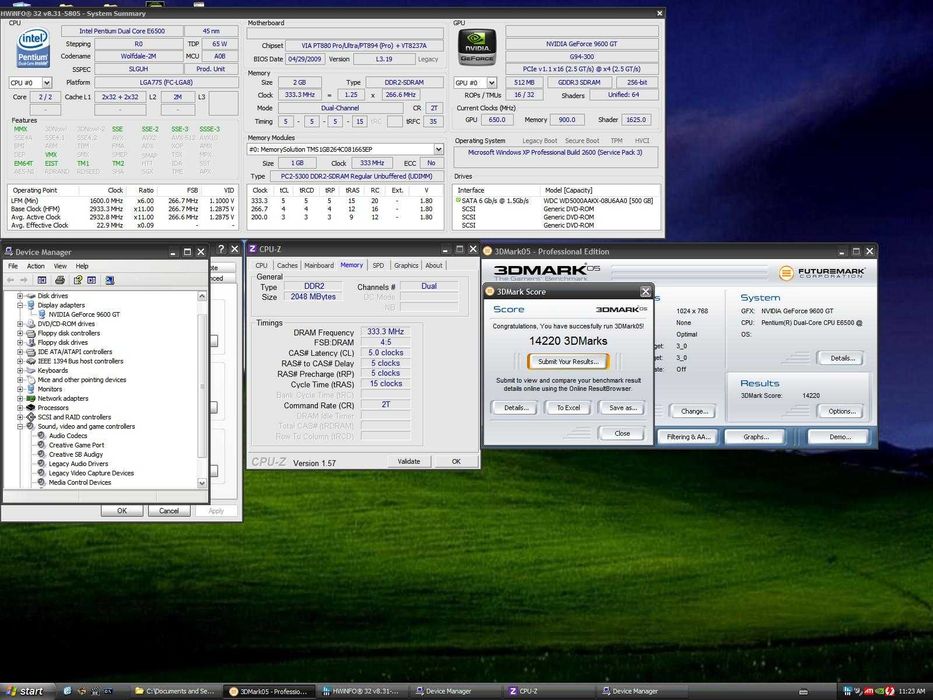
Task: Click the Details button under System
Action: tap(842, 358)
